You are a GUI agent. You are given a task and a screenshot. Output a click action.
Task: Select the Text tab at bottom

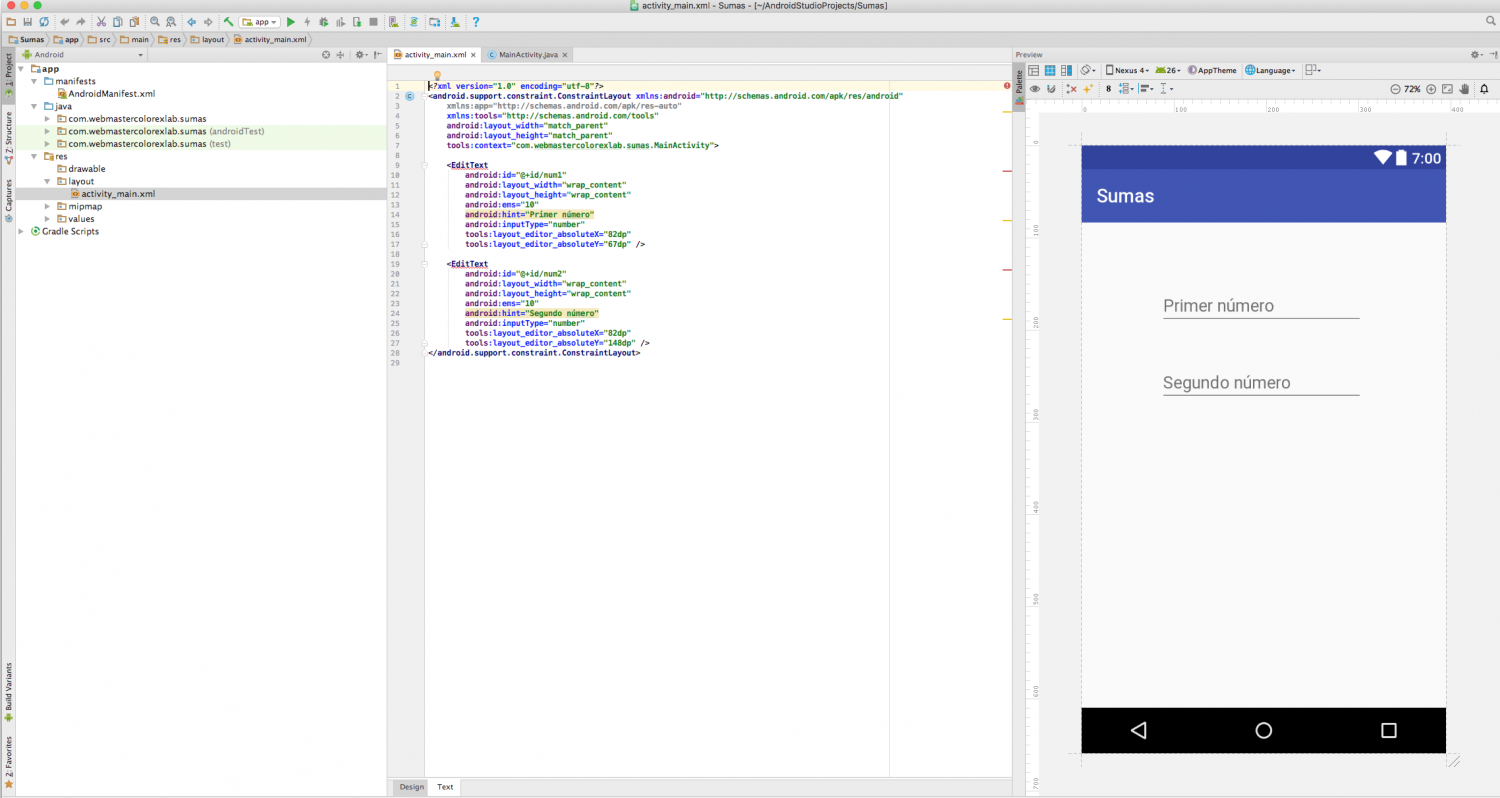445,787
